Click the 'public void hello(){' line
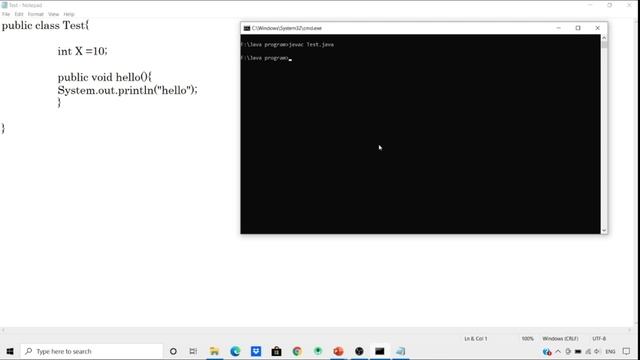Screen dimensions: 640x360 pyautogui.click(x=104, y=77)
